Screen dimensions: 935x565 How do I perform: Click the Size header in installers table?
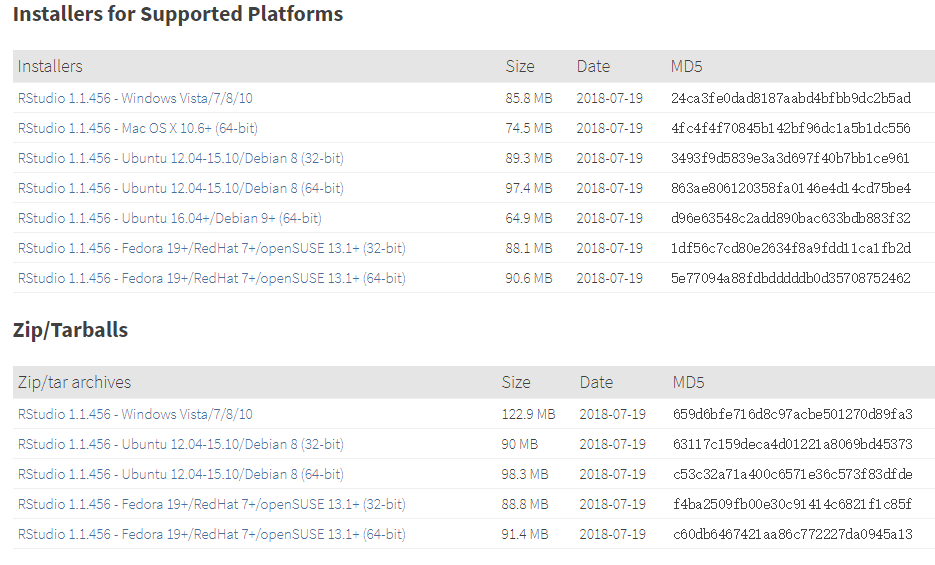point(520,67)
